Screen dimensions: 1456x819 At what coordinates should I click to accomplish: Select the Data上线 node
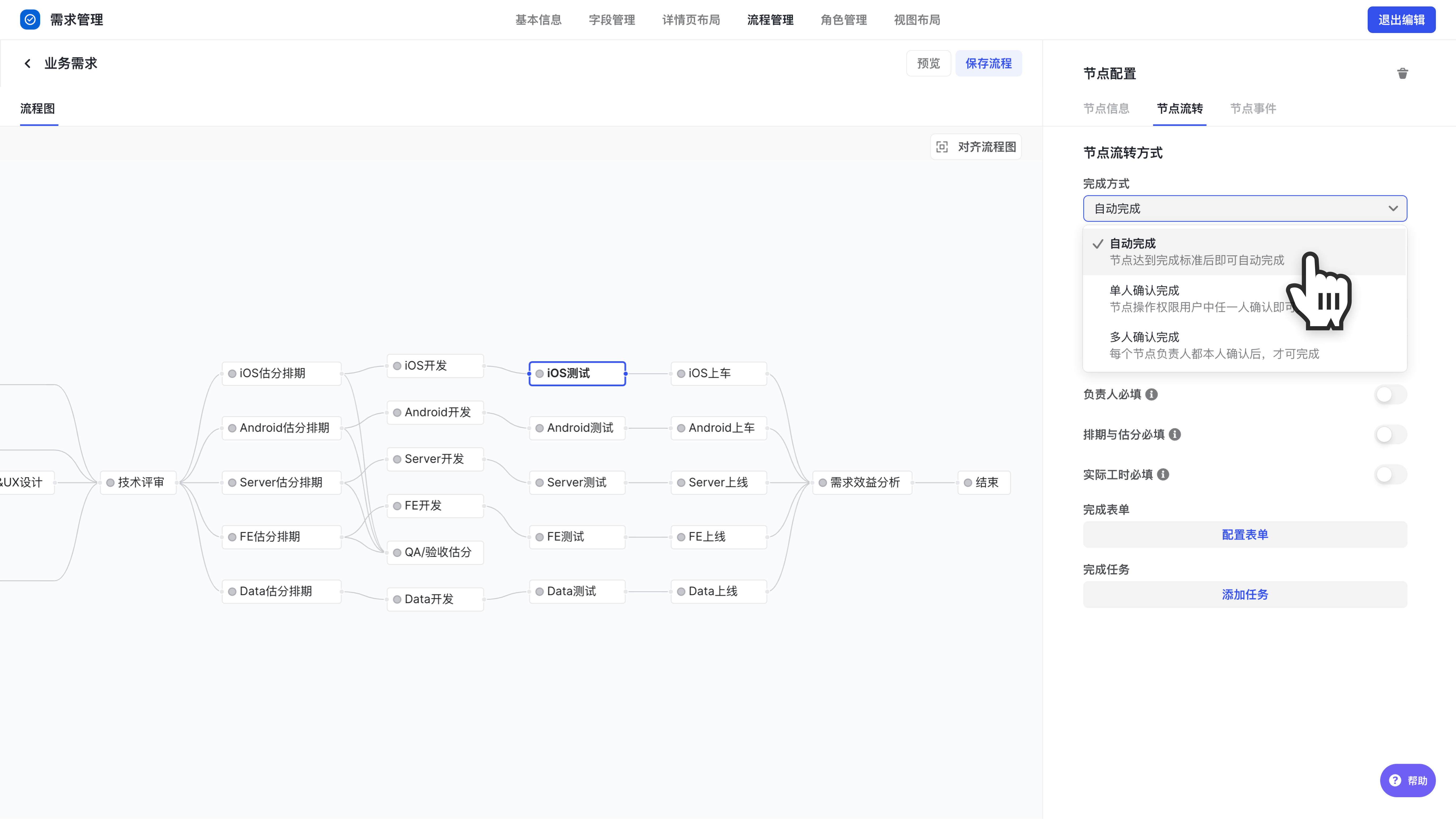pos(718,591)
